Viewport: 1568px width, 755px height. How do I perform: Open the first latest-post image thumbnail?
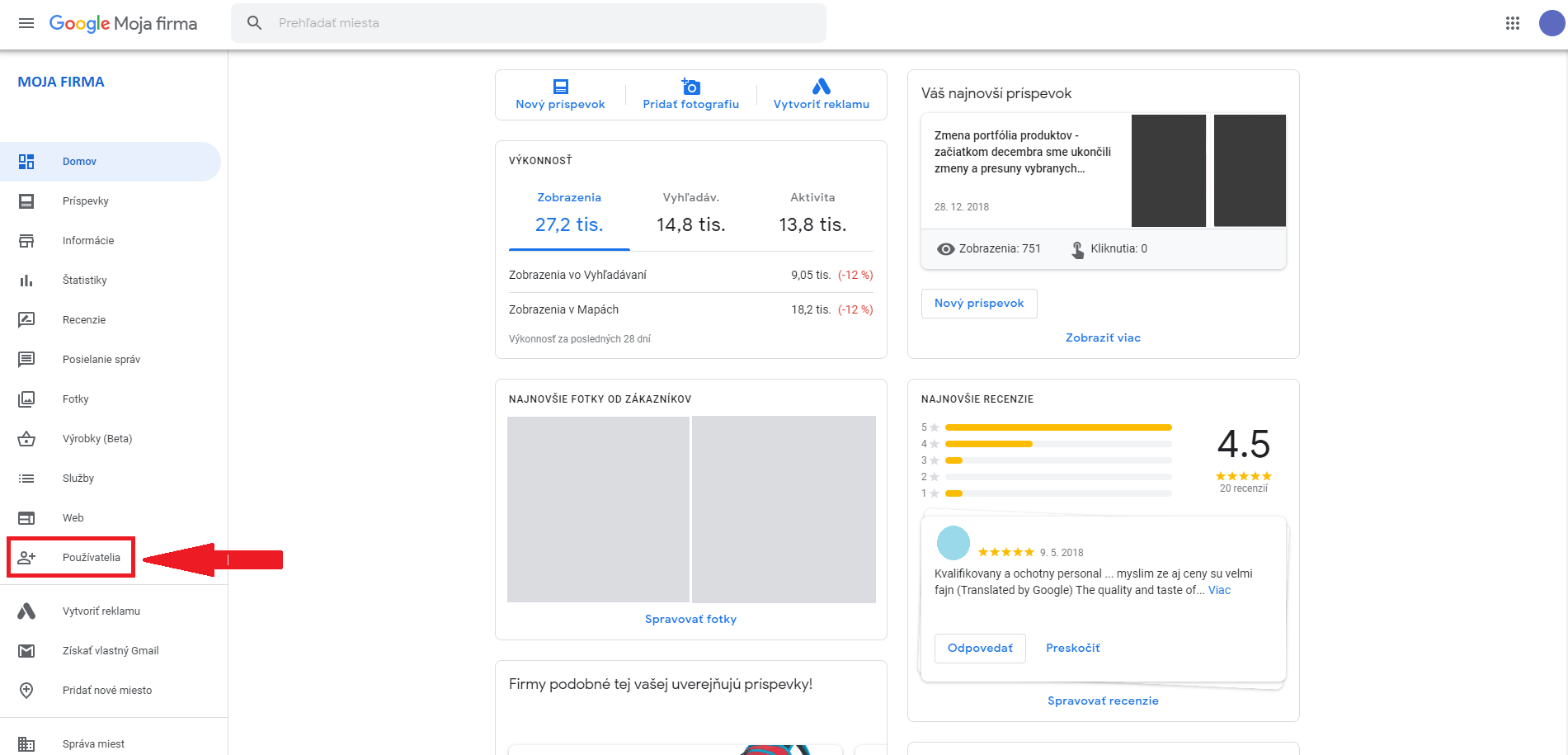(x=1169, y=171)
